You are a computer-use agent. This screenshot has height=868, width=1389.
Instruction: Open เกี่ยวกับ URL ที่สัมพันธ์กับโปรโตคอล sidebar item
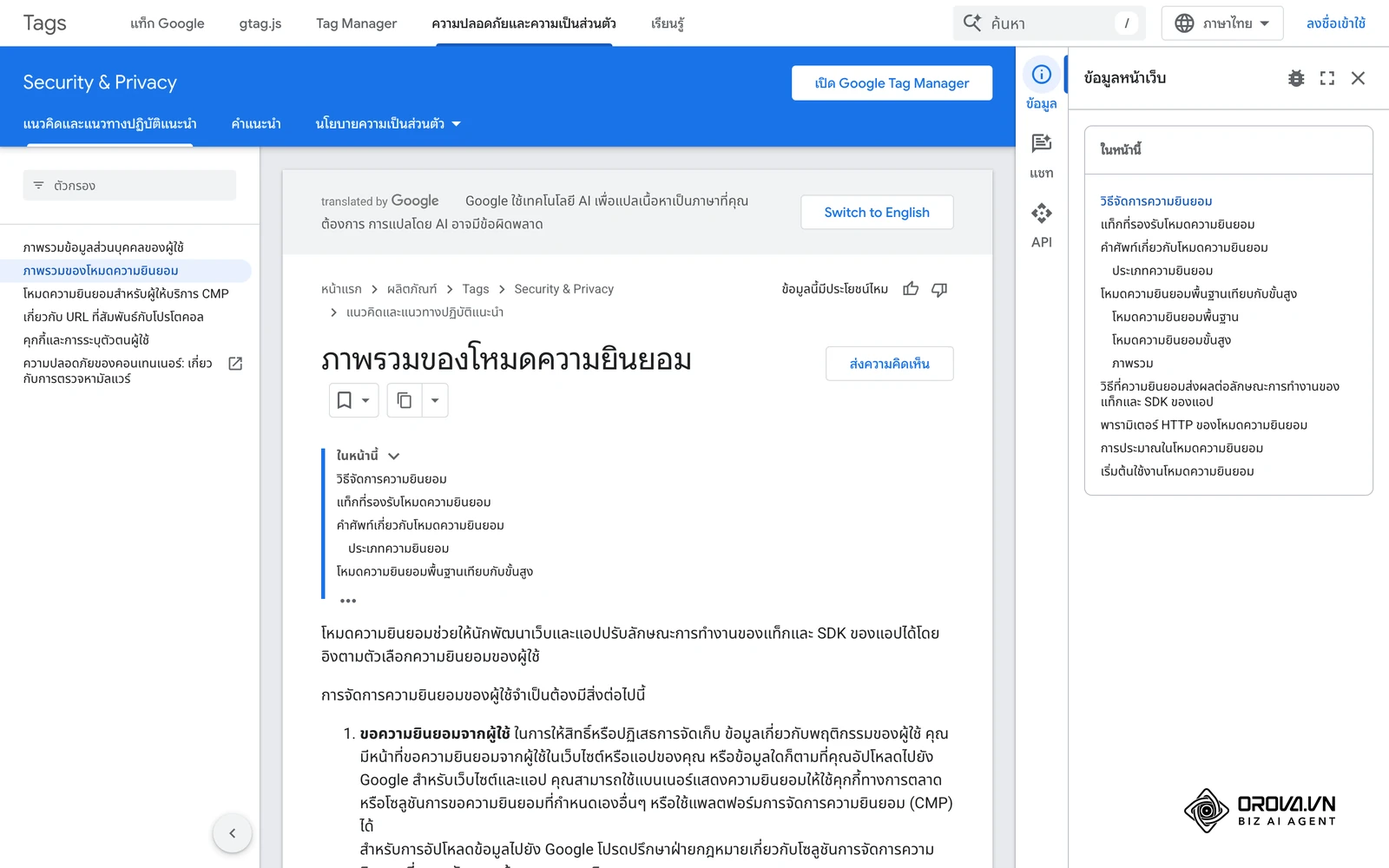click(x=113, y=317)
